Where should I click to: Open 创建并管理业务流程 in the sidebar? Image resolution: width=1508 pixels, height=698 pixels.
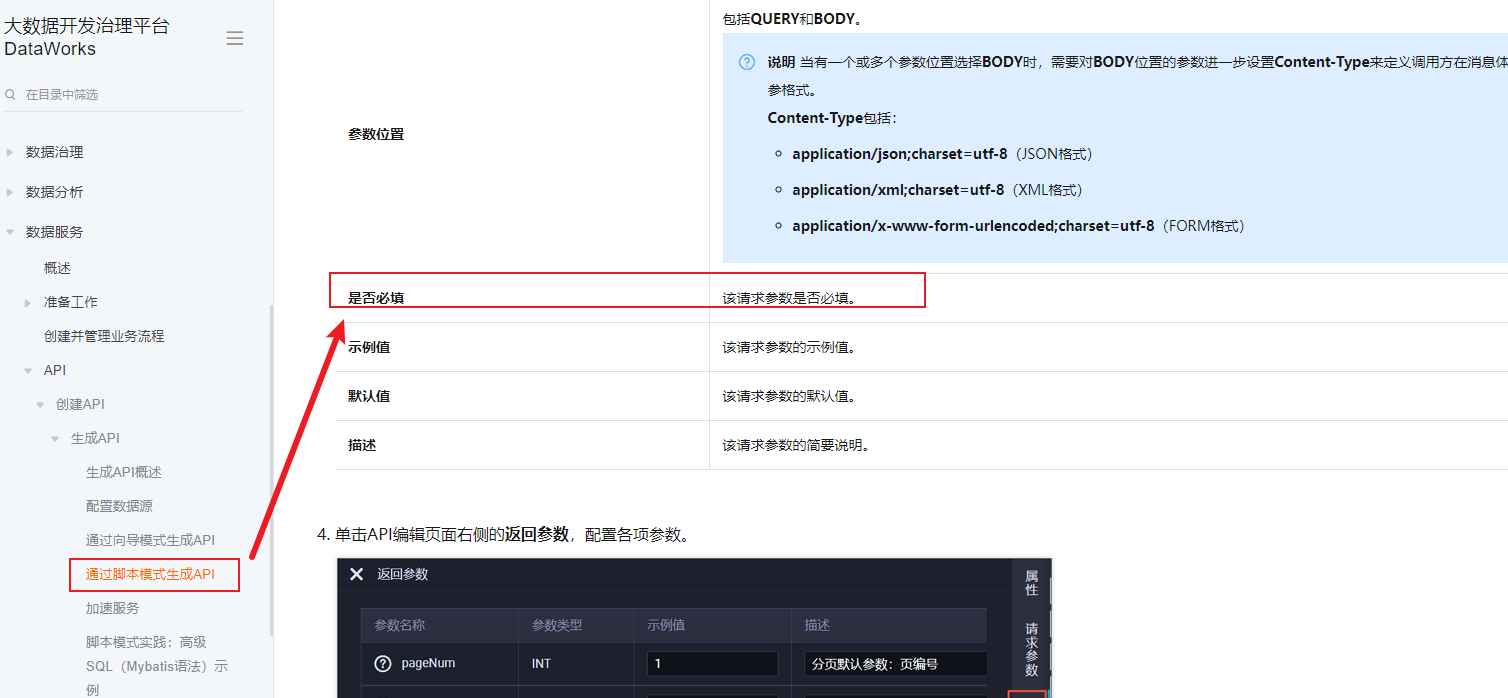click(x=104, y=336)
